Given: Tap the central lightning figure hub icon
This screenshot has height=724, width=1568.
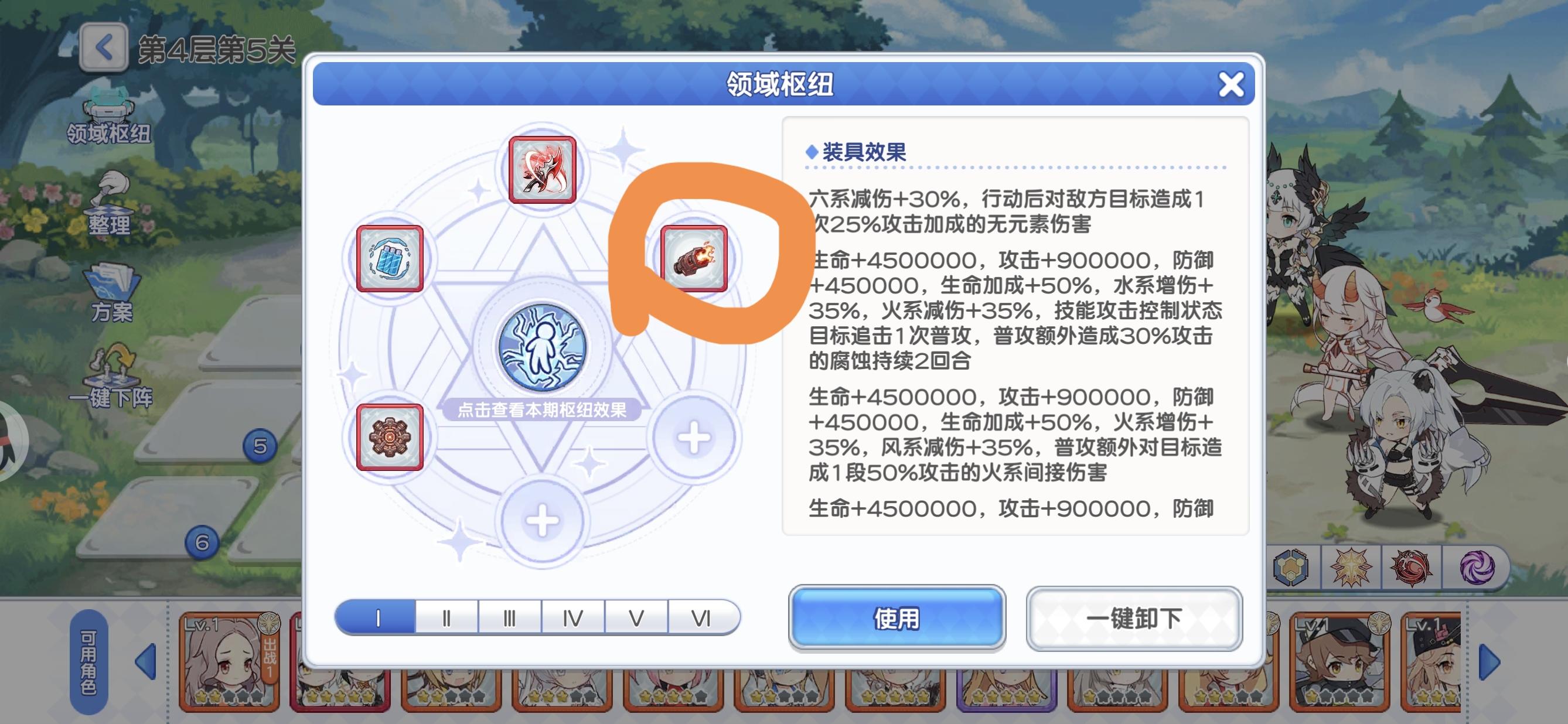Looking at the screenshot, I should tap(542, 347).
